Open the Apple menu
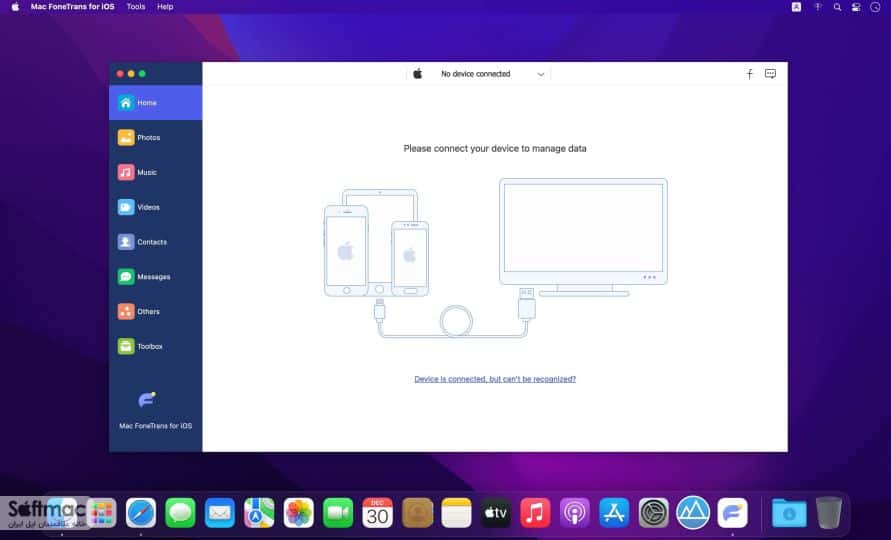 click(15, 7)
